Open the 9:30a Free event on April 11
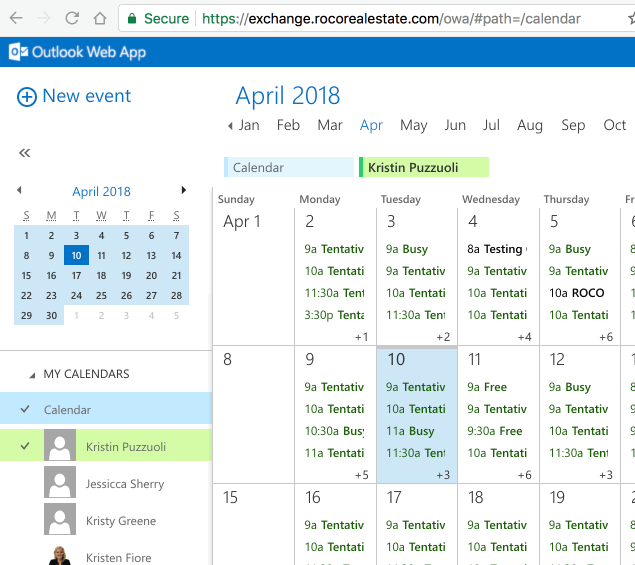 495,431
